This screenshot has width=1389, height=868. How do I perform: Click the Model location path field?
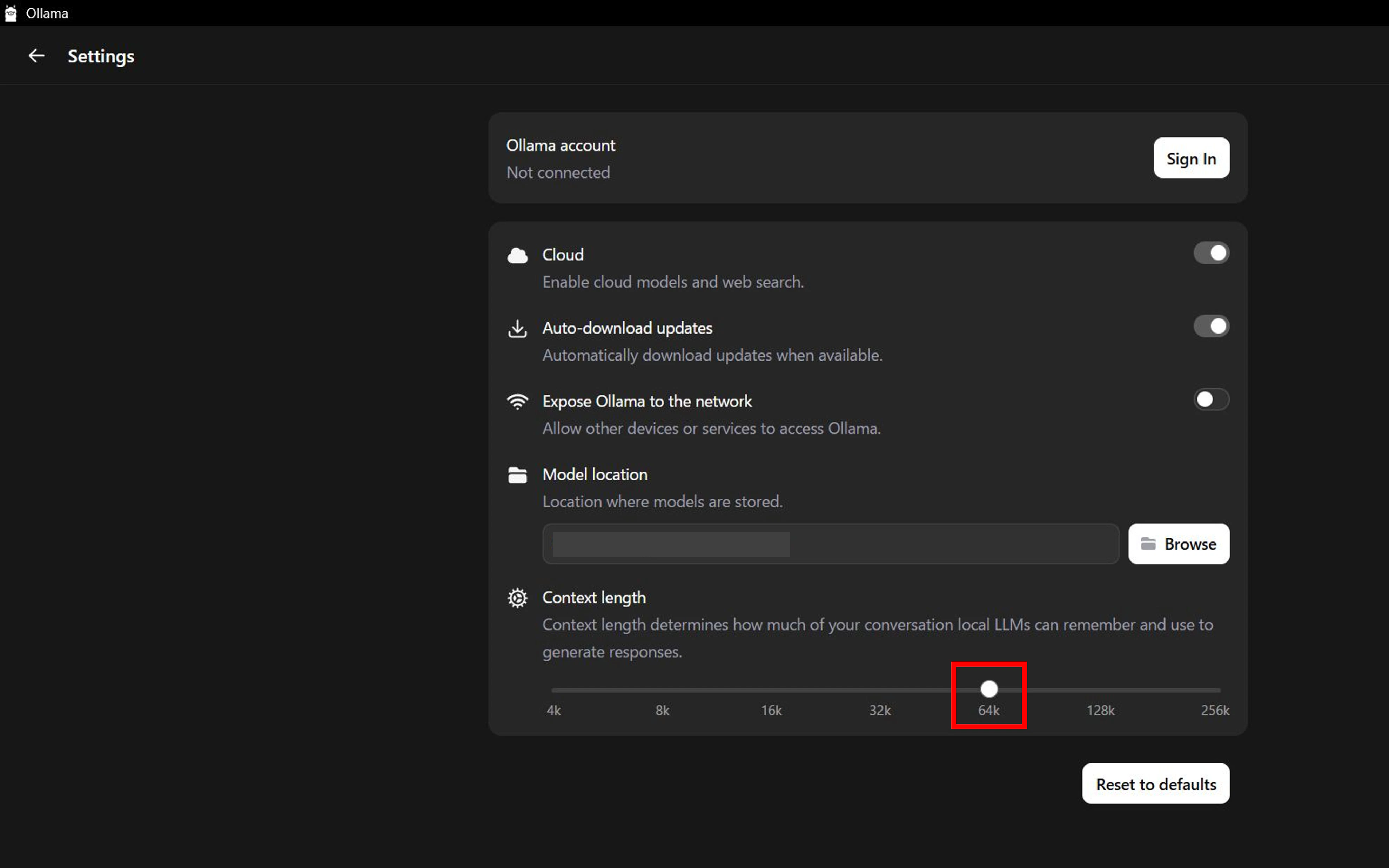tap(831, 544)
